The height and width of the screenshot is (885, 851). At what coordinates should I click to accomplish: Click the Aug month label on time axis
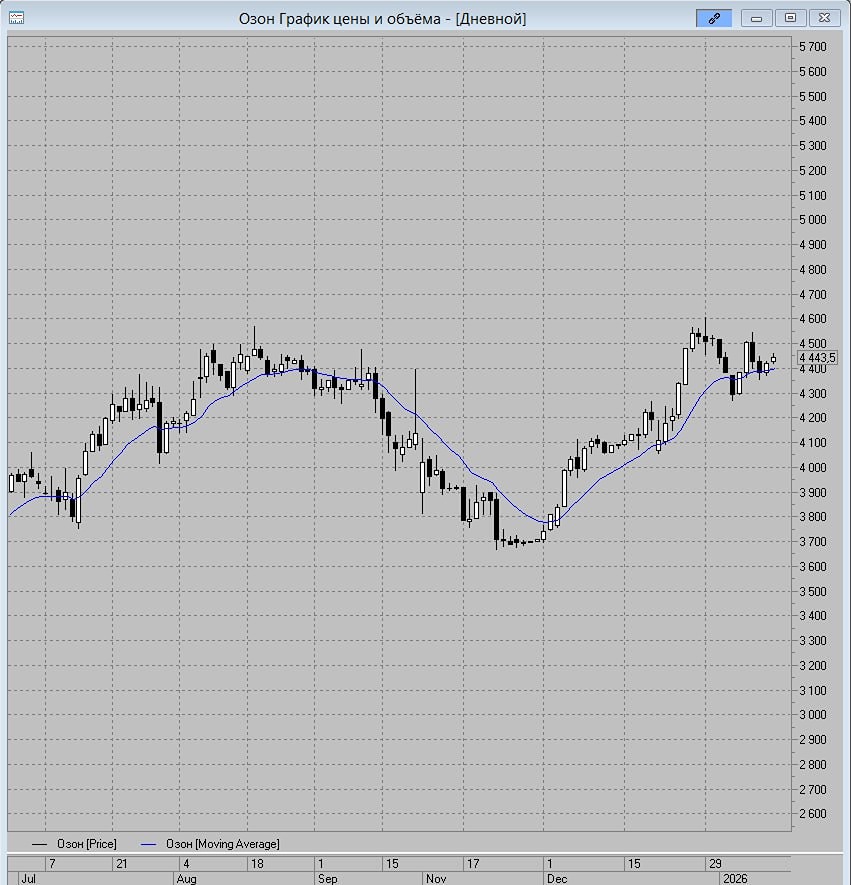point(186,879)
